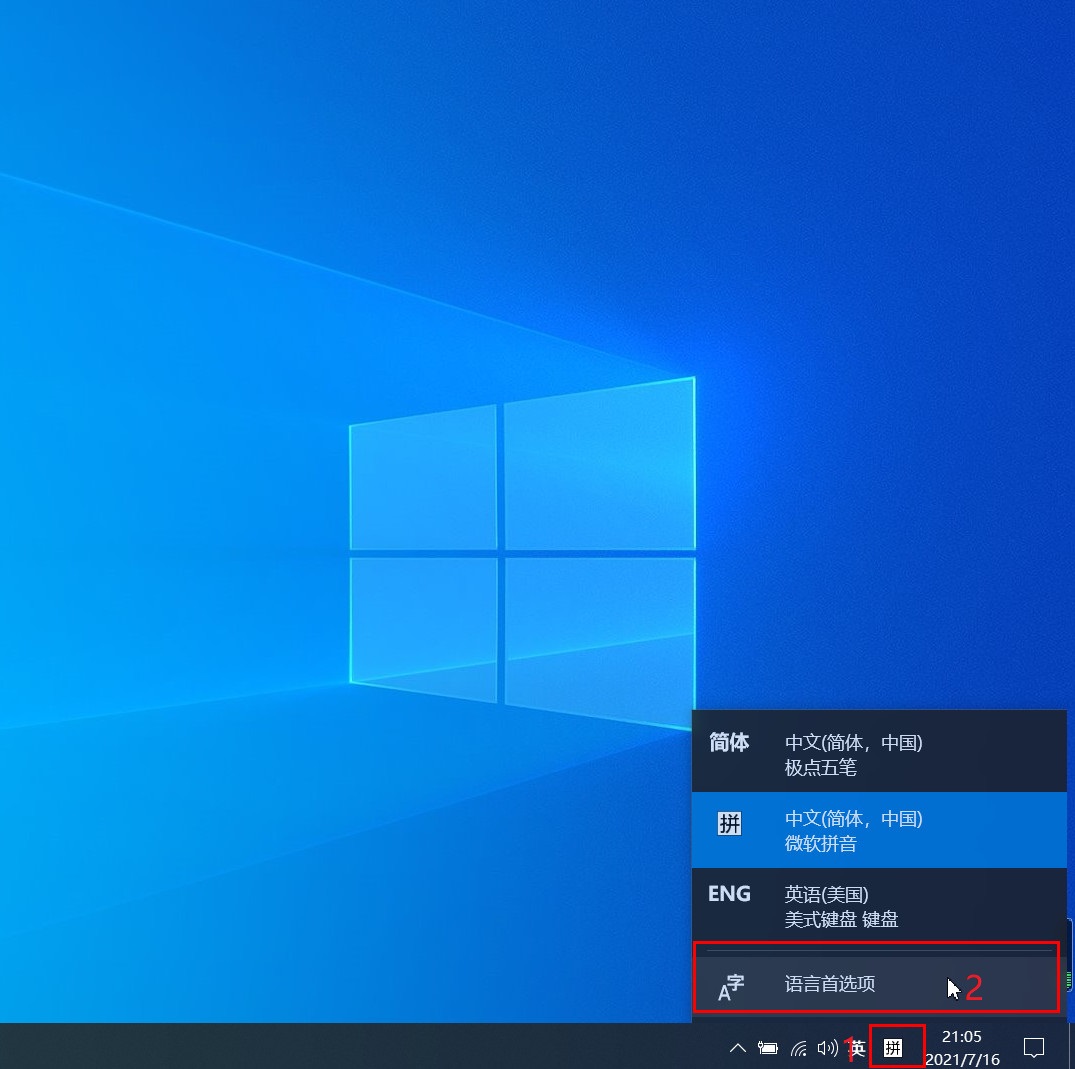Open the Action Center notification icon

coord(1034,1048)
